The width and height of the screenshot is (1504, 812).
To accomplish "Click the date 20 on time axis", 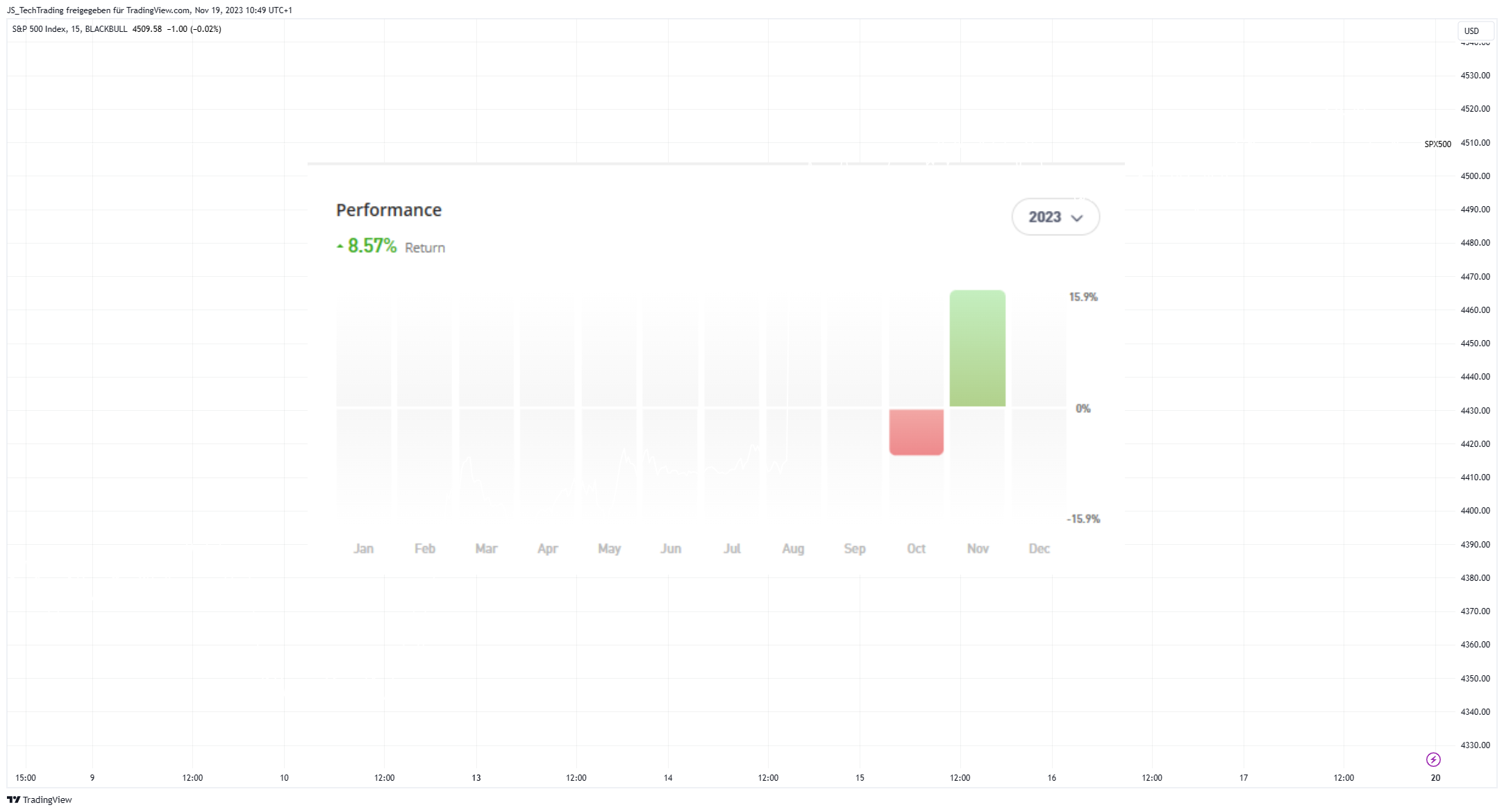I will point(1435,778).
